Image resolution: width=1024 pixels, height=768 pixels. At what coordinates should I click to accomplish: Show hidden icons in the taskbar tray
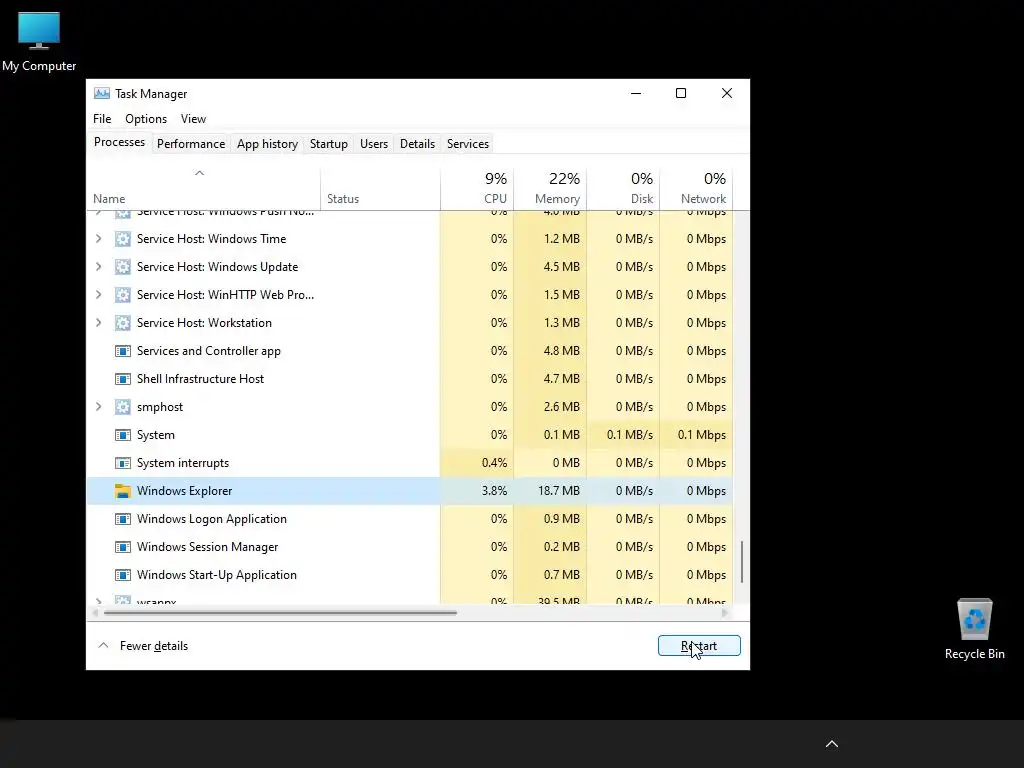point(831,744)
